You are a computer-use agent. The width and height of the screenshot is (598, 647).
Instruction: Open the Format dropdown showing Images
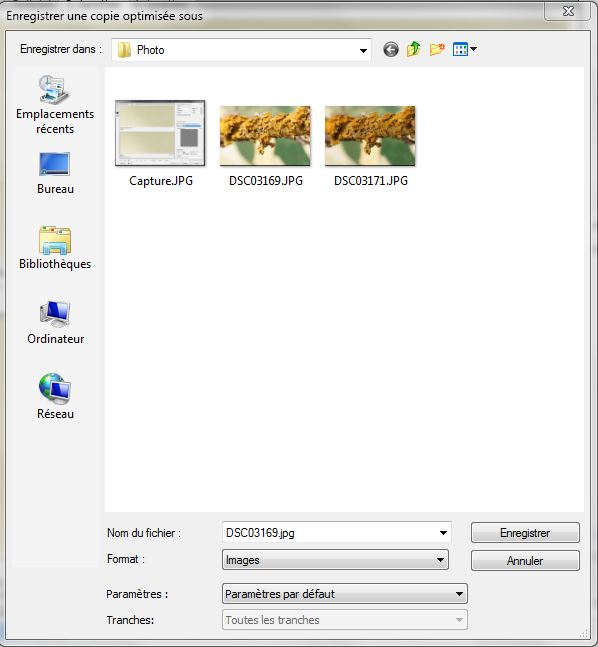335,560
